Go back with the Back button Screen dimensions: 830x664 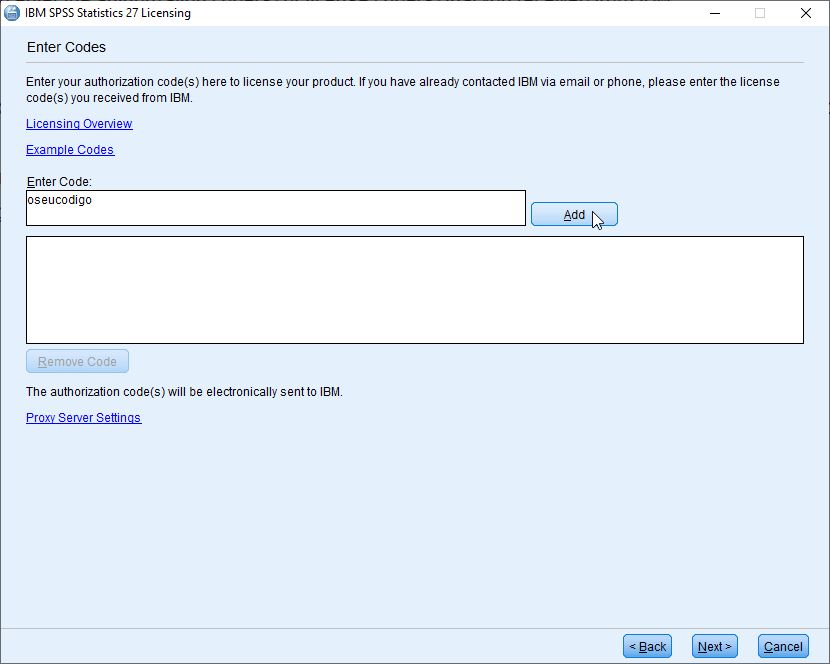[x=647, y=647]
